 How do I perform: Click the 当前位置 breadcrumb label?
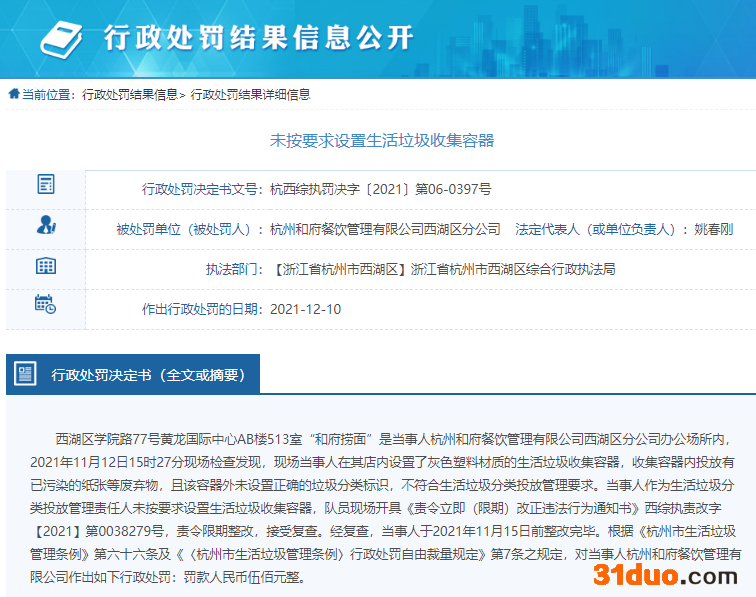46,95
